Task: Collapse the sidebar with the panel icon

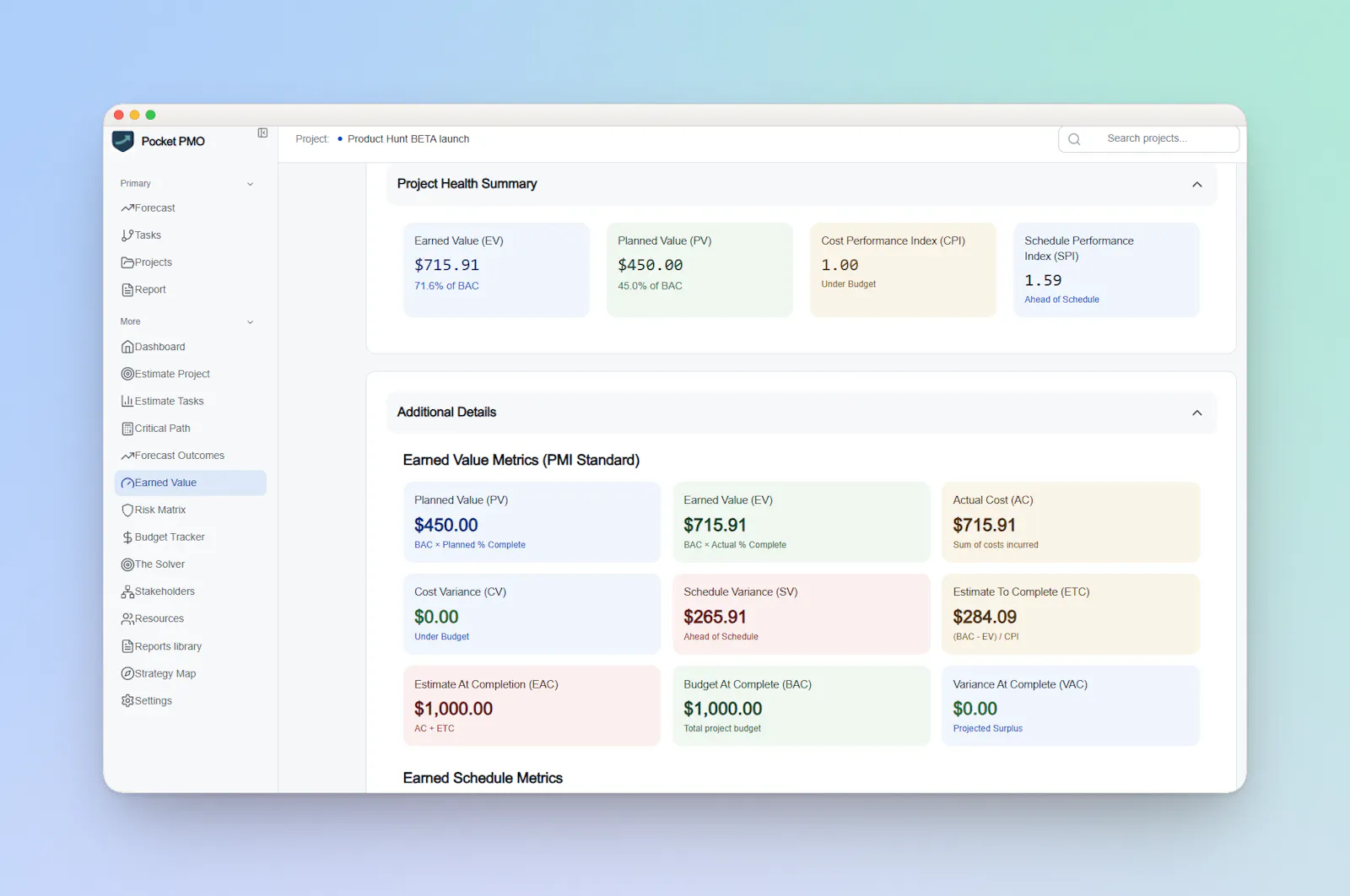Action: pyautogui.click(x=262, y=133)
